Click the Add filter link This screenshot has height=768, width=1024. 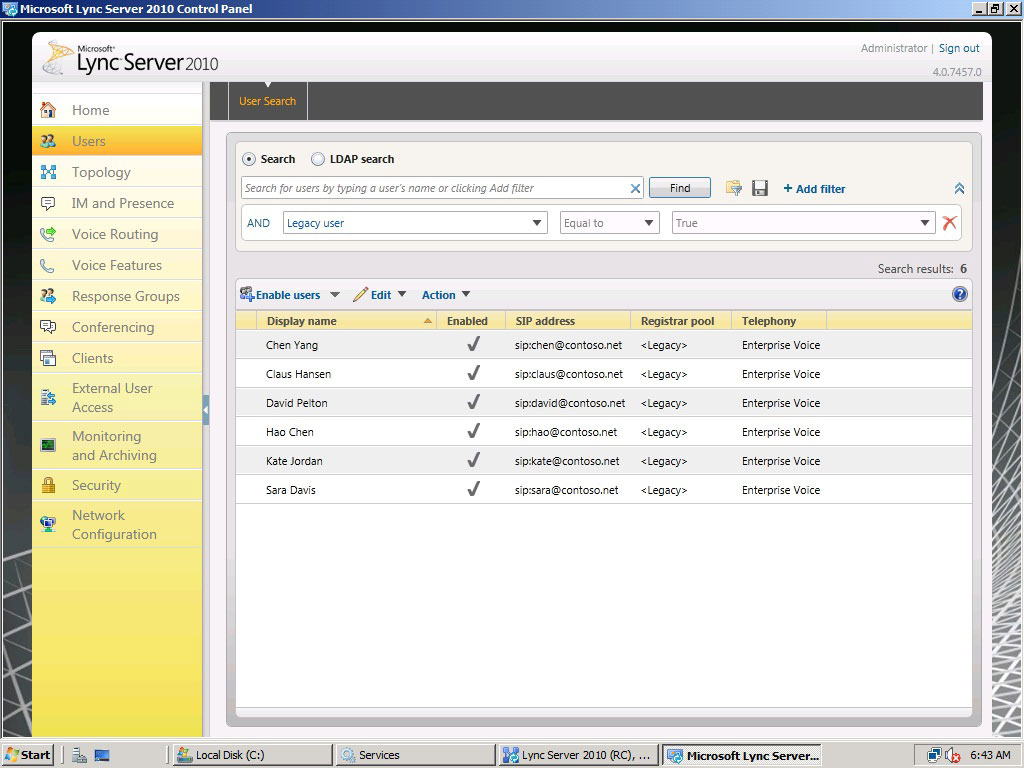(814, 189)
